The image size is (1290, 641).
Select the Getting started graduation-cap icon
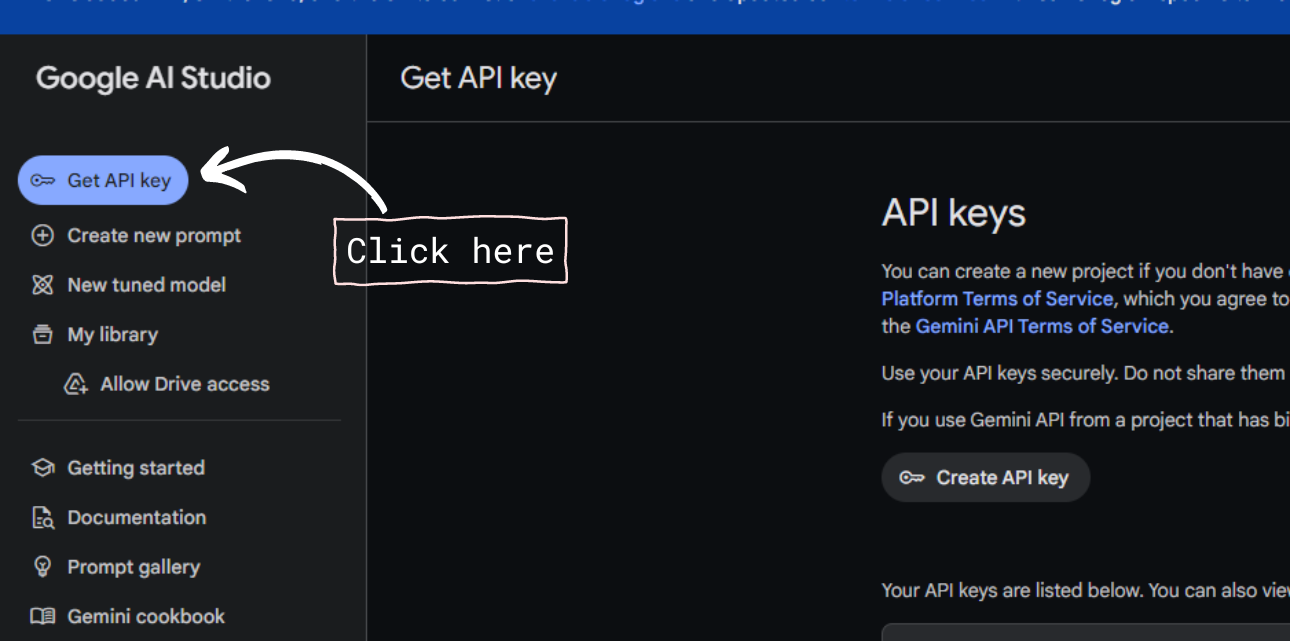[42, 467]
